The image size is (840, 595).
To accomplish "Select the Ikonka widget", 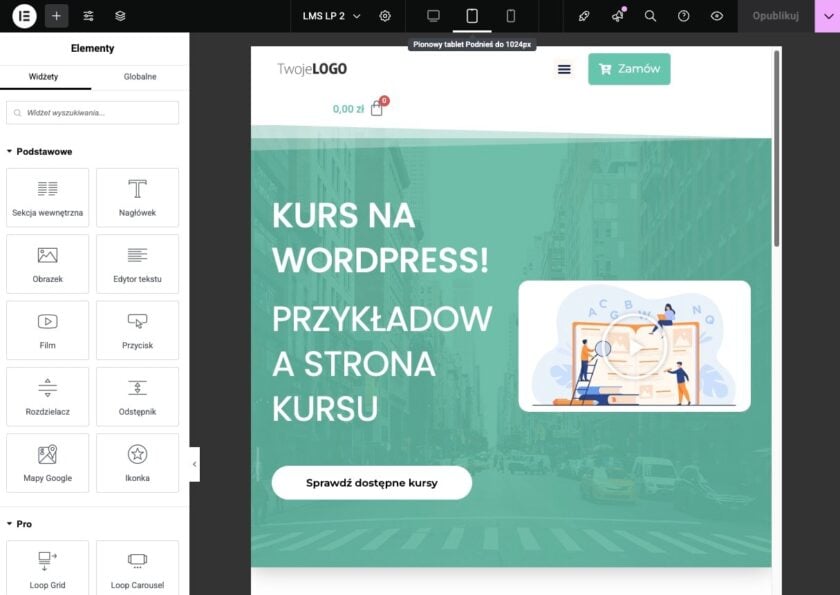I will [137, 463].
